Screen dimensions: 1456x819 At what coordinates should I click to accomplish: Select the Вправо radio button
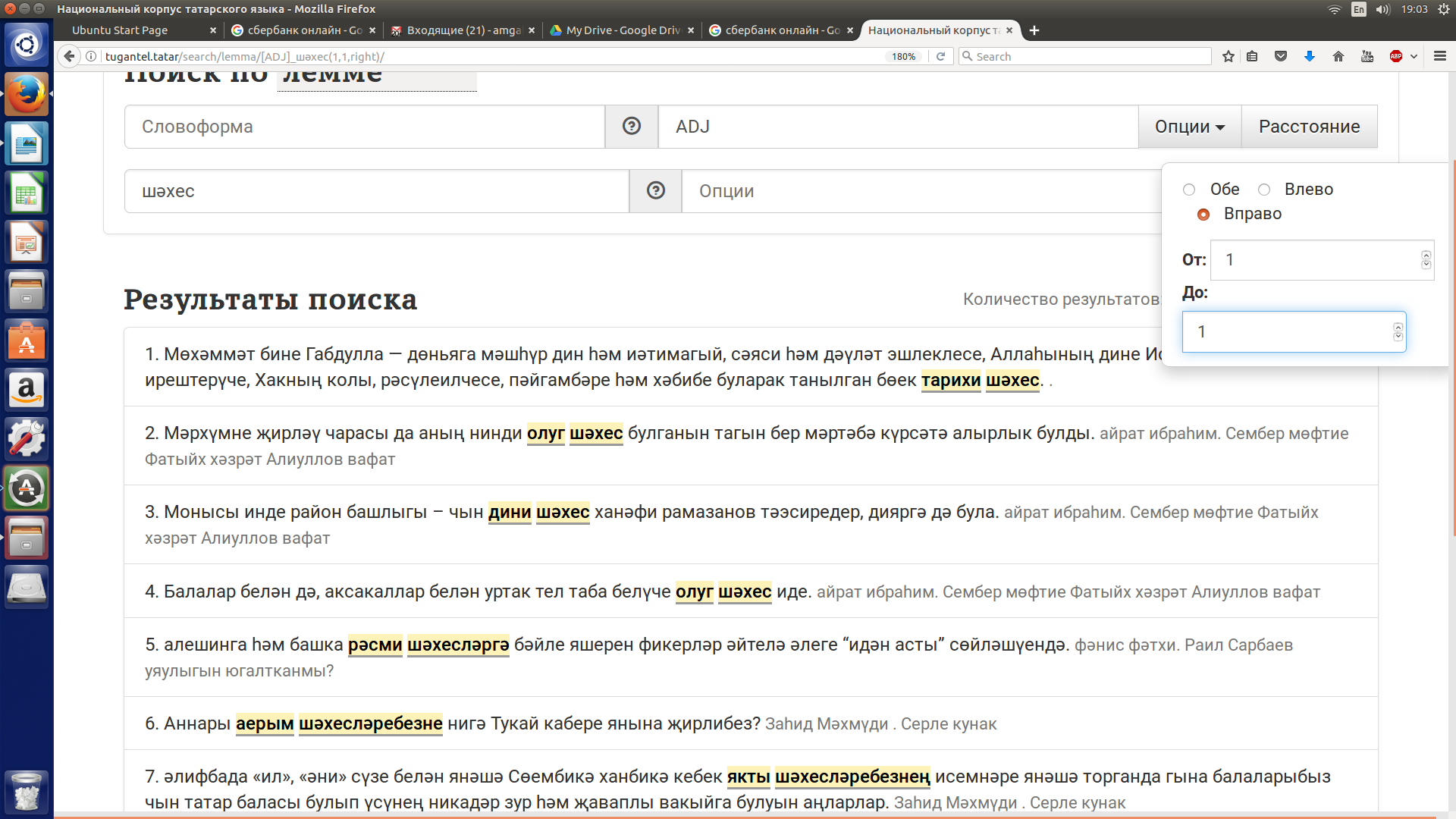pyautogui.click(x=1203, y=215)
